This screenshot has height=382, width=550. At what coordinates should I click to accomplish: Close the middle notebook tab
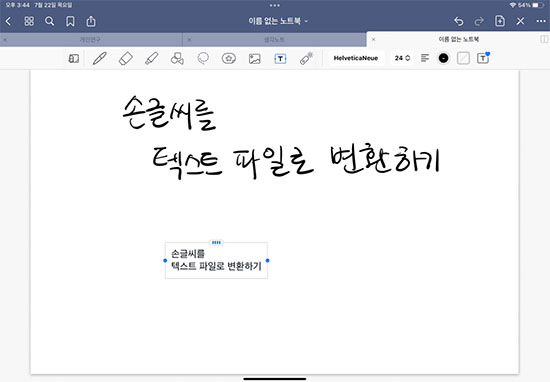189,40
